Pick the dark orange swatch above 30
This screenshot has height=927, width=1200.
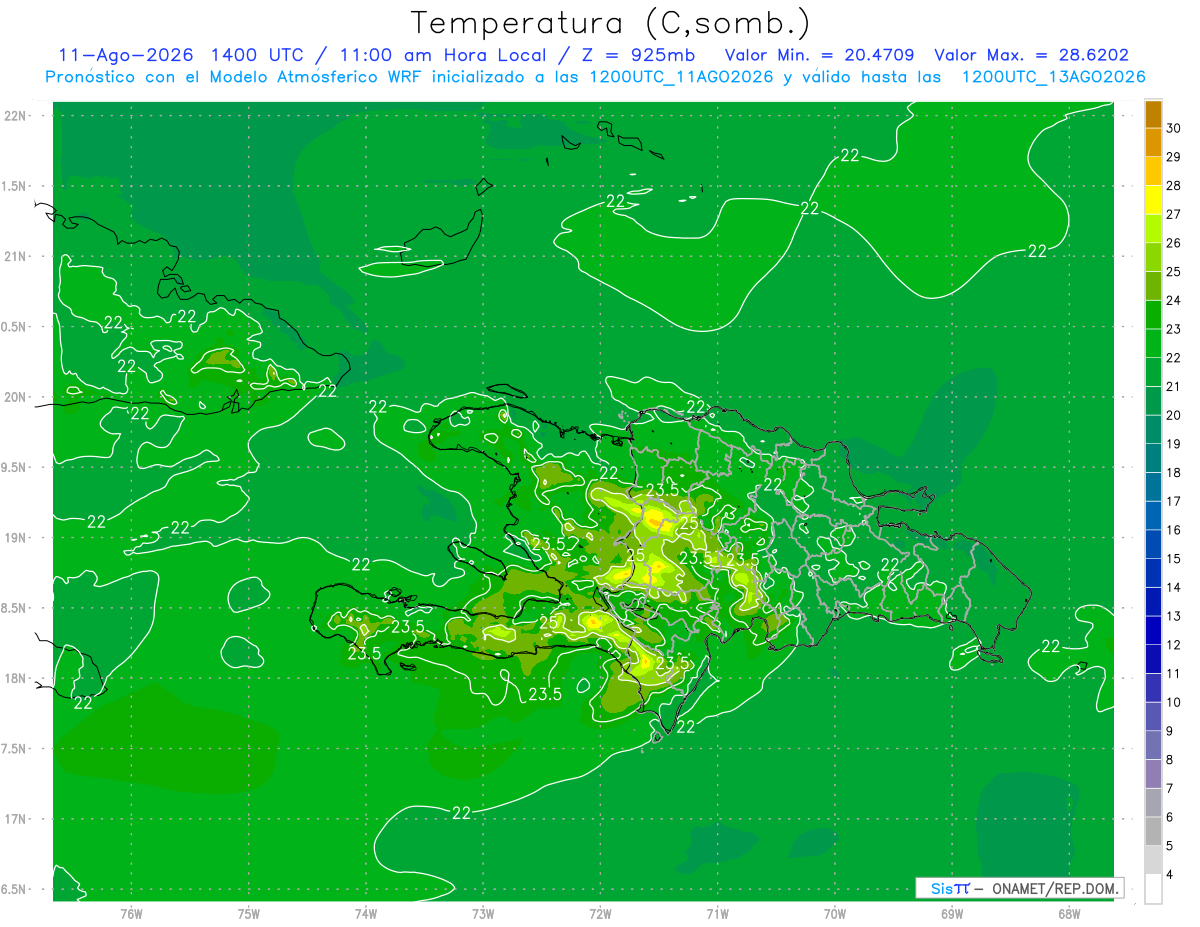pyautogui.click(x=1153, y=114)
